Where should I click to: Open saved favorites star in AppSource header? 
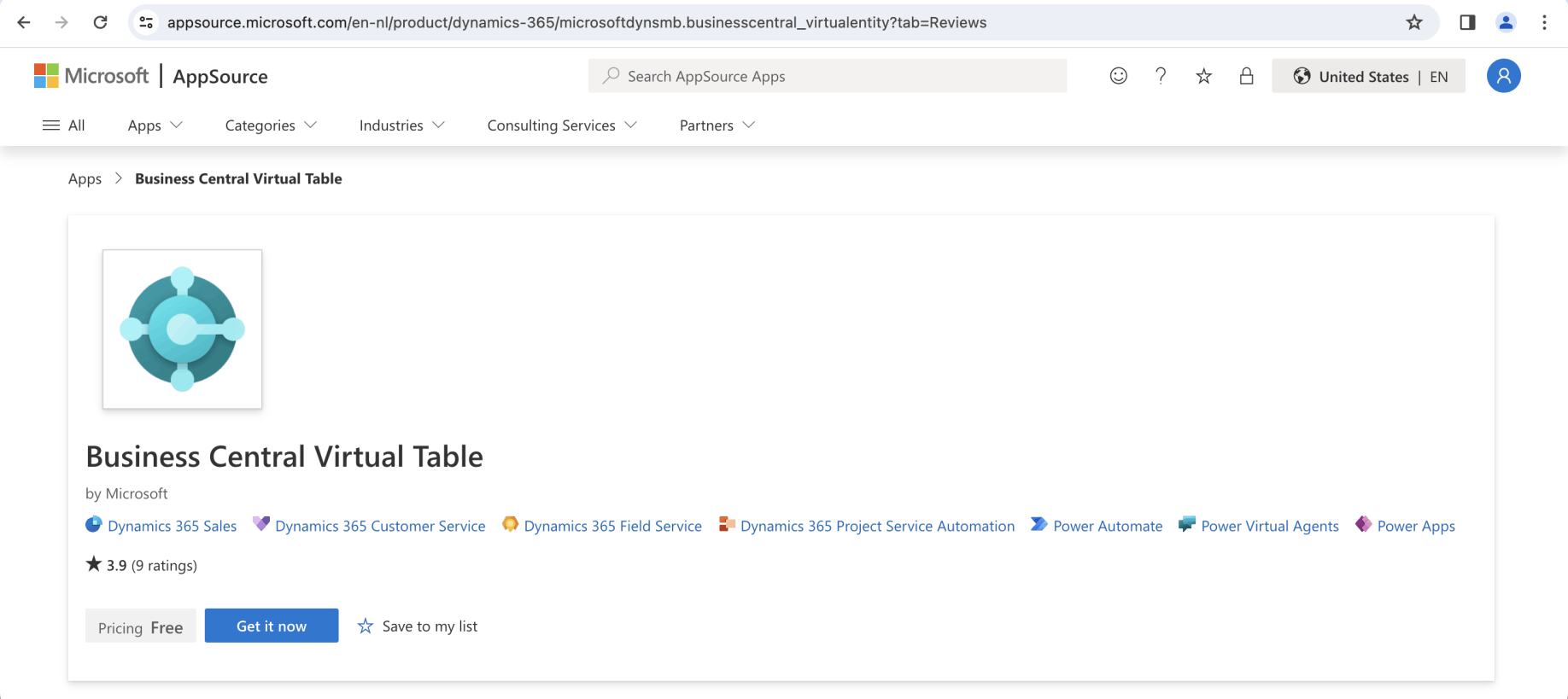coord(1203,76)
